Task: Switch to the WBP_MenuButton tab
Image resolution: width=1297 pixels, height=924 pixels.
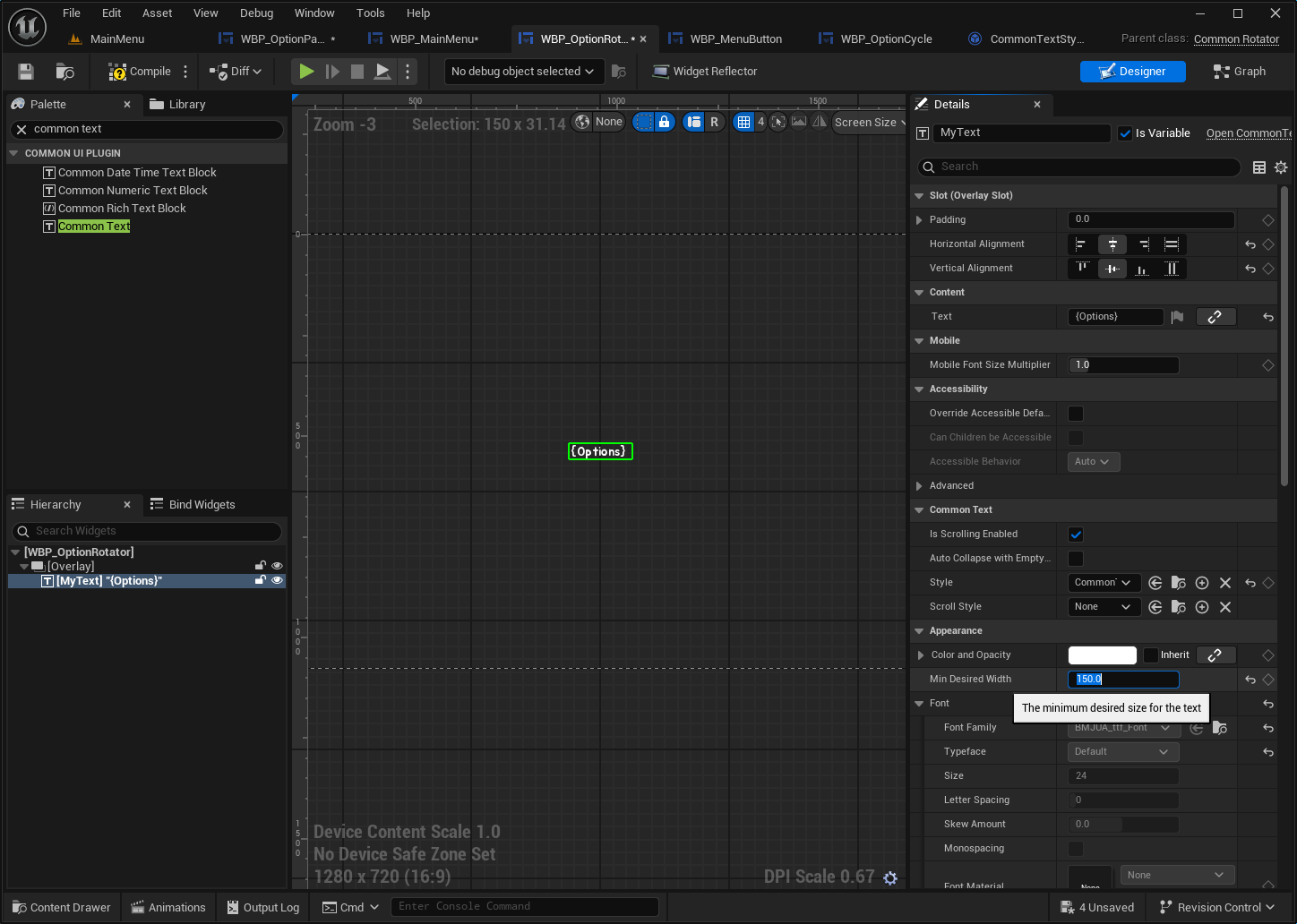Action: point(727,39)
